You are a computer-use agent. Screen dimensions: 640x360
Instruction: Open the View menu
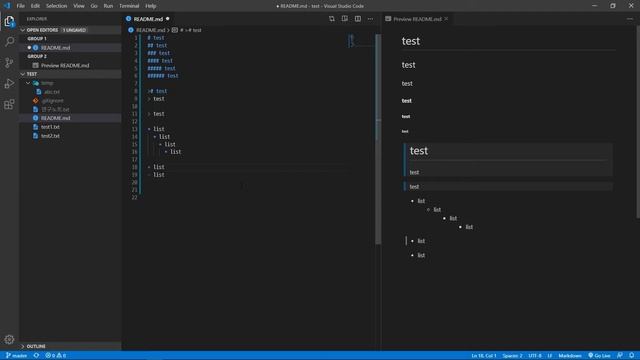click(x=79, y=6)
